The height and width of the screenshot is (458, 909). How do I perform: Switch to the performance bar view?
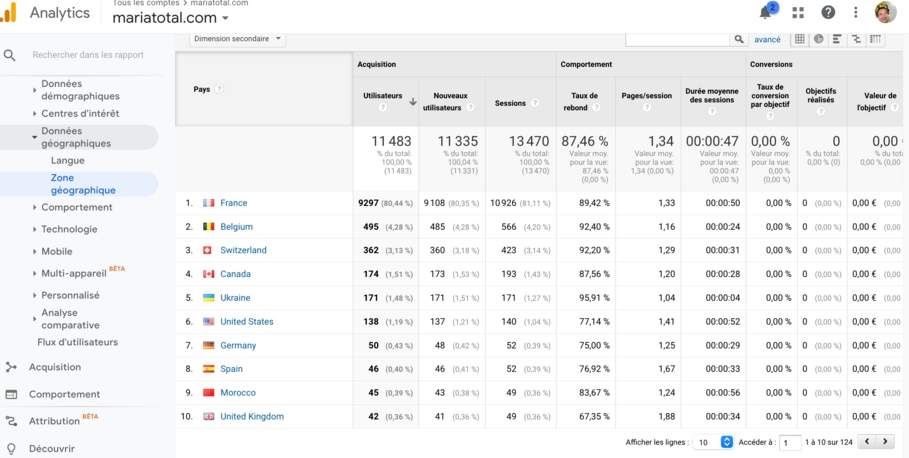pyautogui.click(x=837, y=39)
